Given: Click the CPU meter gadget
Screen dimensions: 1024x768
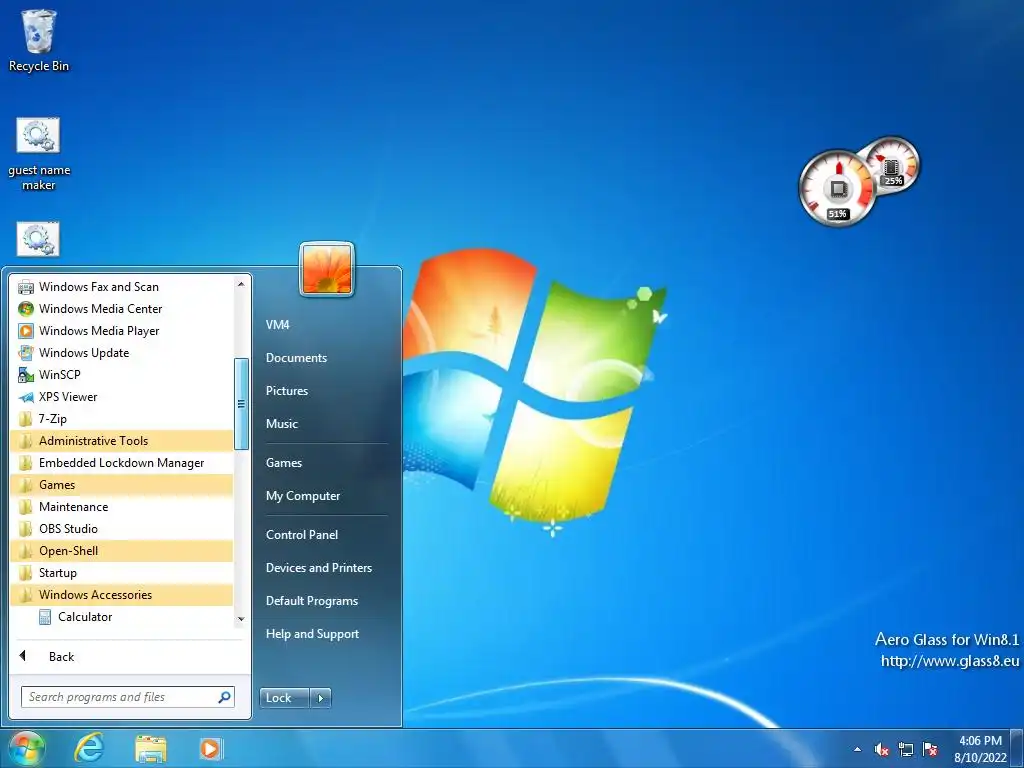Looking at the screenshot, I should [x=838, y=189].
